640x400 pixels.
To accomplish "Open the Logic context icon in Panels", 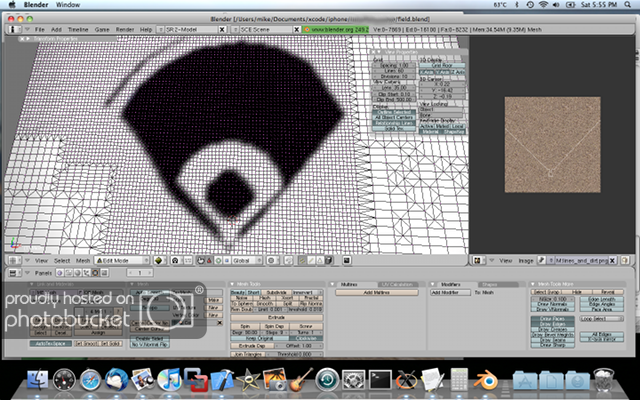I will [60, 273].
